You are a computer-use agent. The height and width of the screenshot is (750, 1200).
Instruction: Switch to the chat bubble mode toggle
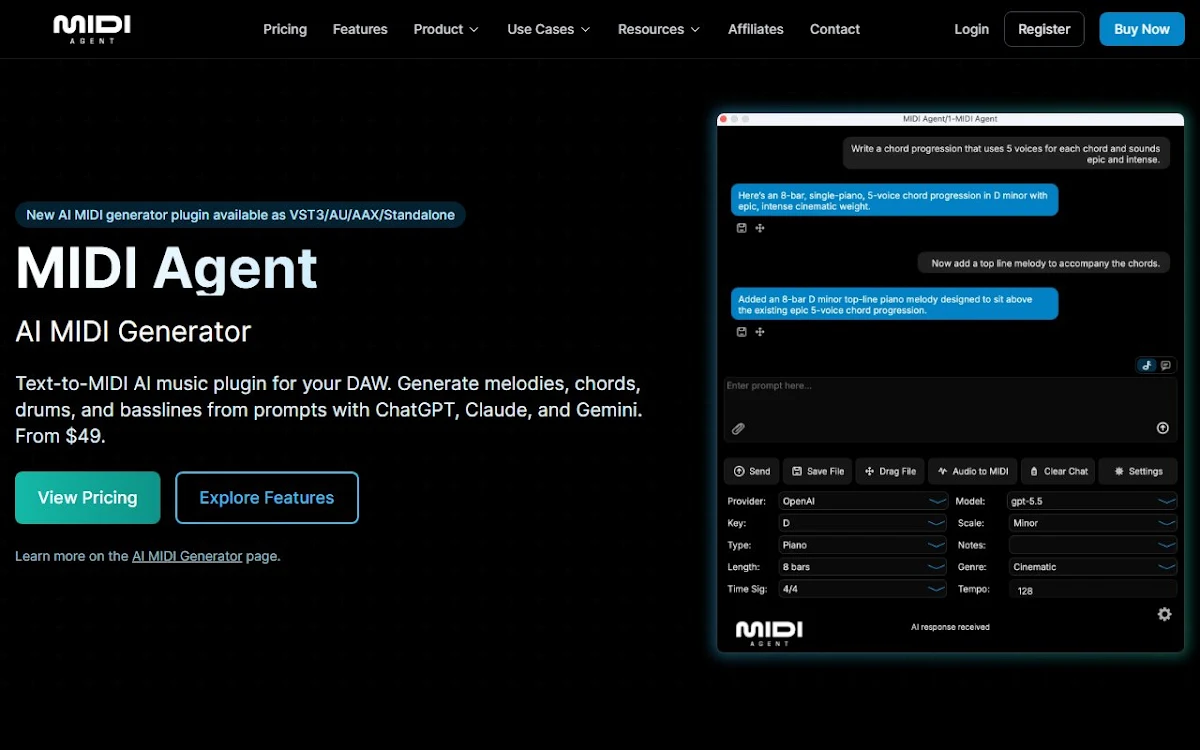[1166, 365]
